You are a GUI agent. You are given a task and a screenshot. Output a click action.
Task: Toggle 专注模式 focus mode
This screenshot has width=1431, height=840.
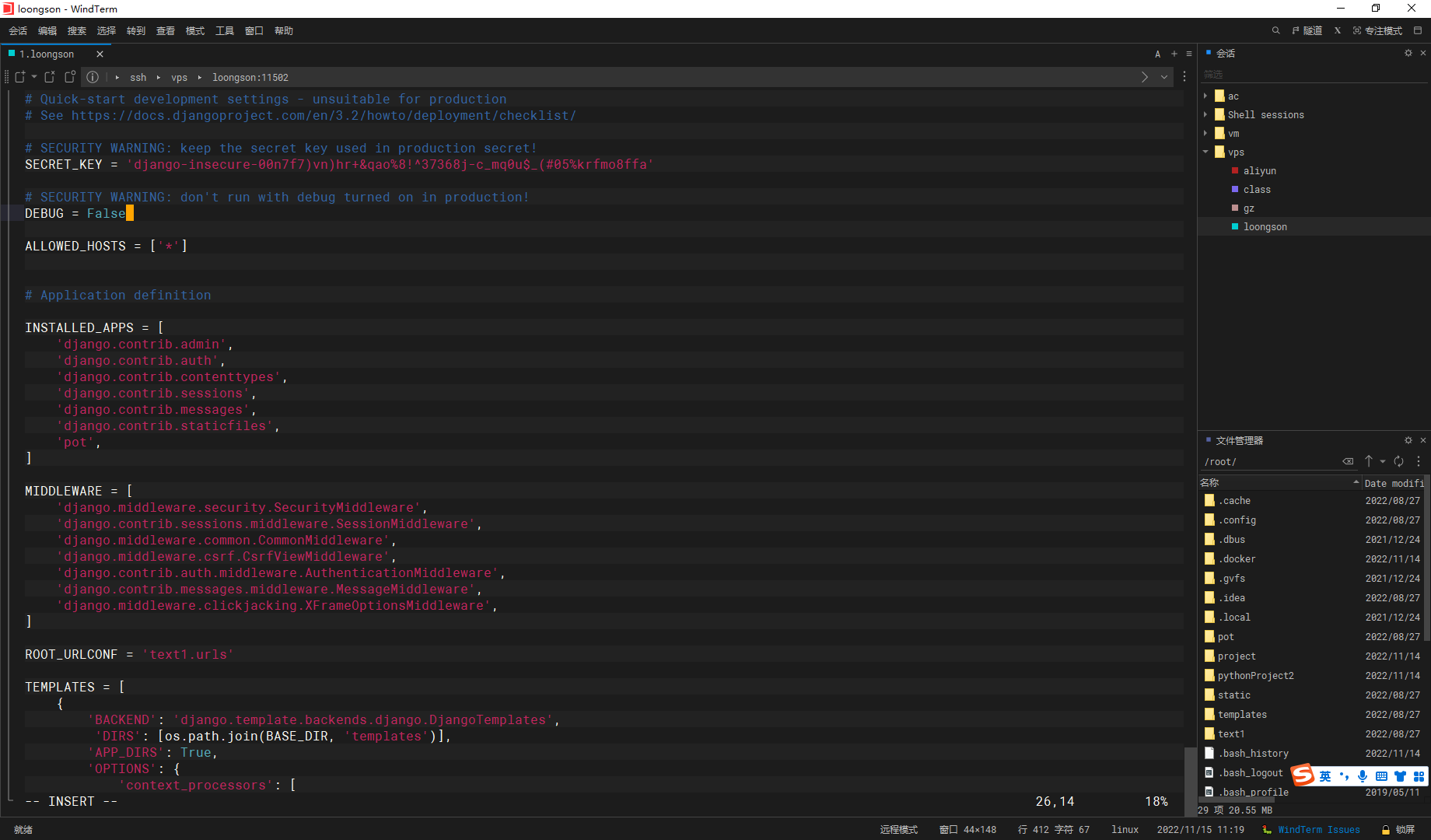pos(1377,31)
